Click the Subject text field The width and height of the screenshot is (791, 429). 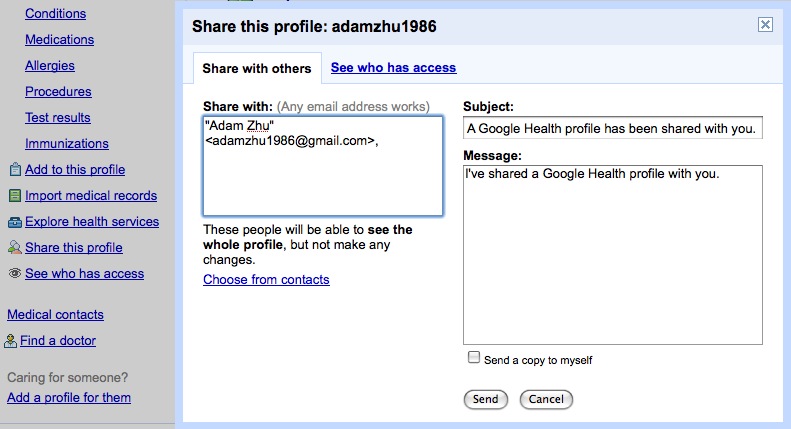(613, 129)
